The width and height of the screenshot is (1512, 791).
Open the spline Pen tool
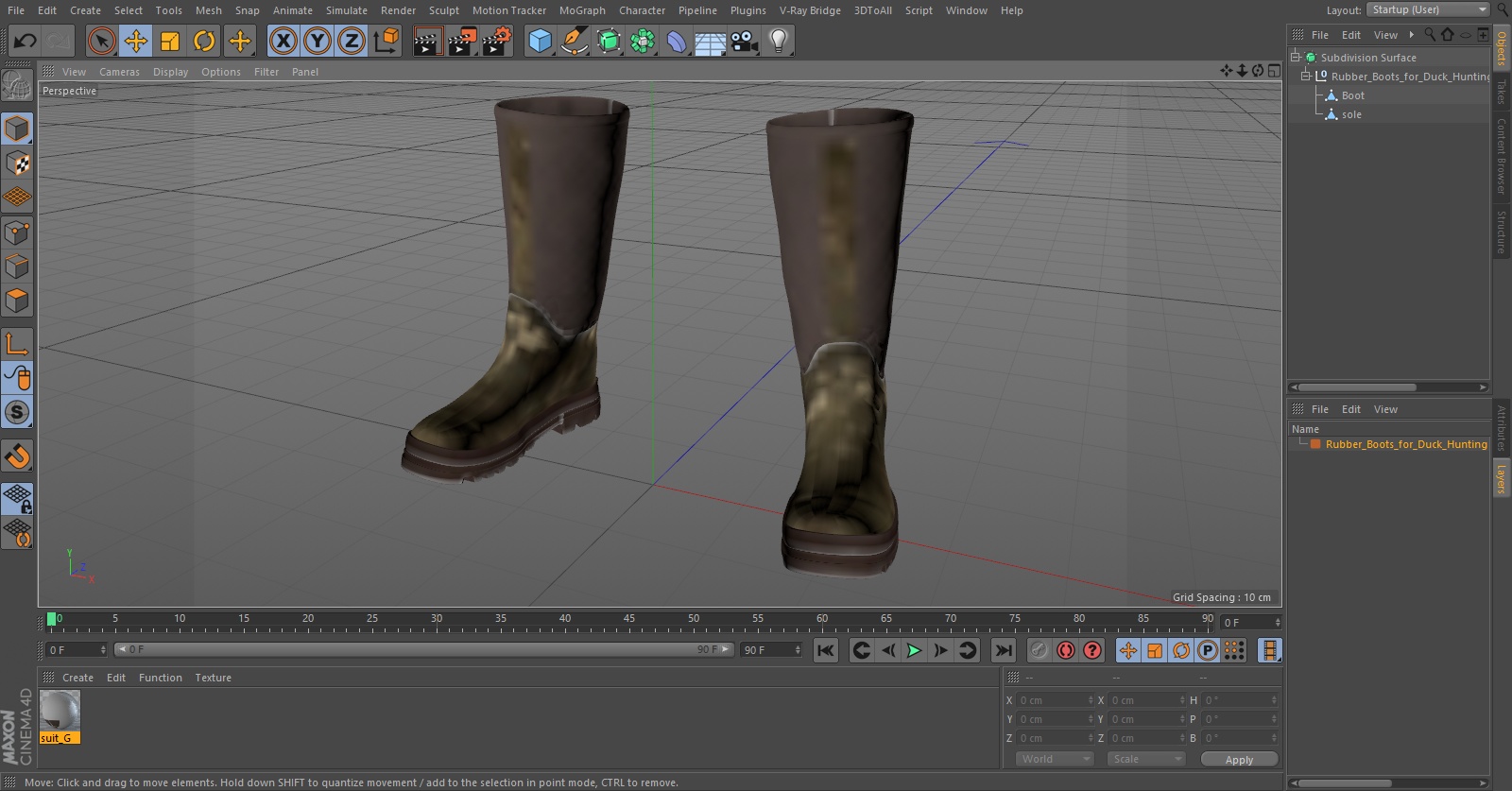(x=574, y=41)
